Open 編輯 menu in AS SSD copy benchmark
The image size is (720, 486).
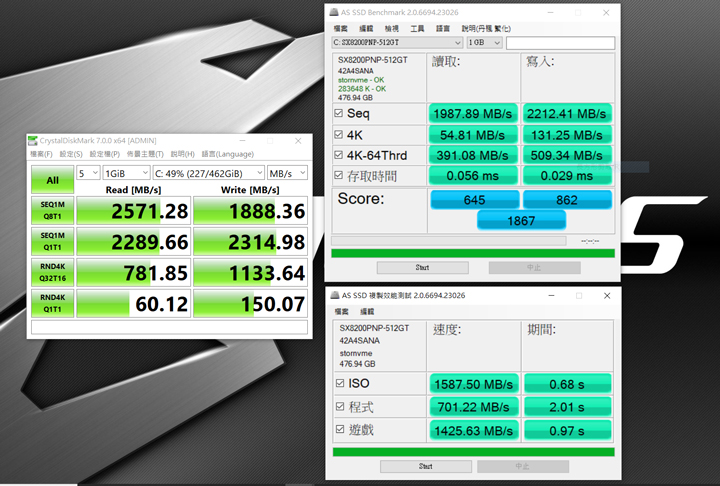(367, 311)
